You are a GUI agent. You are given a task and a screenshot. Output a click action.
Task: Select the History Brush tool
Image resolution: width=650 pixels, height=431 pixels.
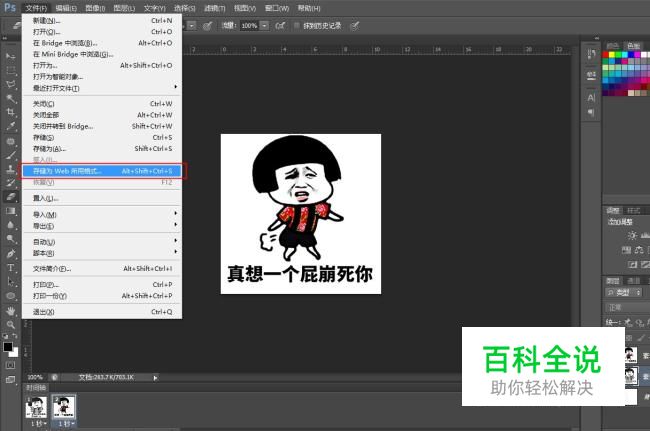coord(10,183)
